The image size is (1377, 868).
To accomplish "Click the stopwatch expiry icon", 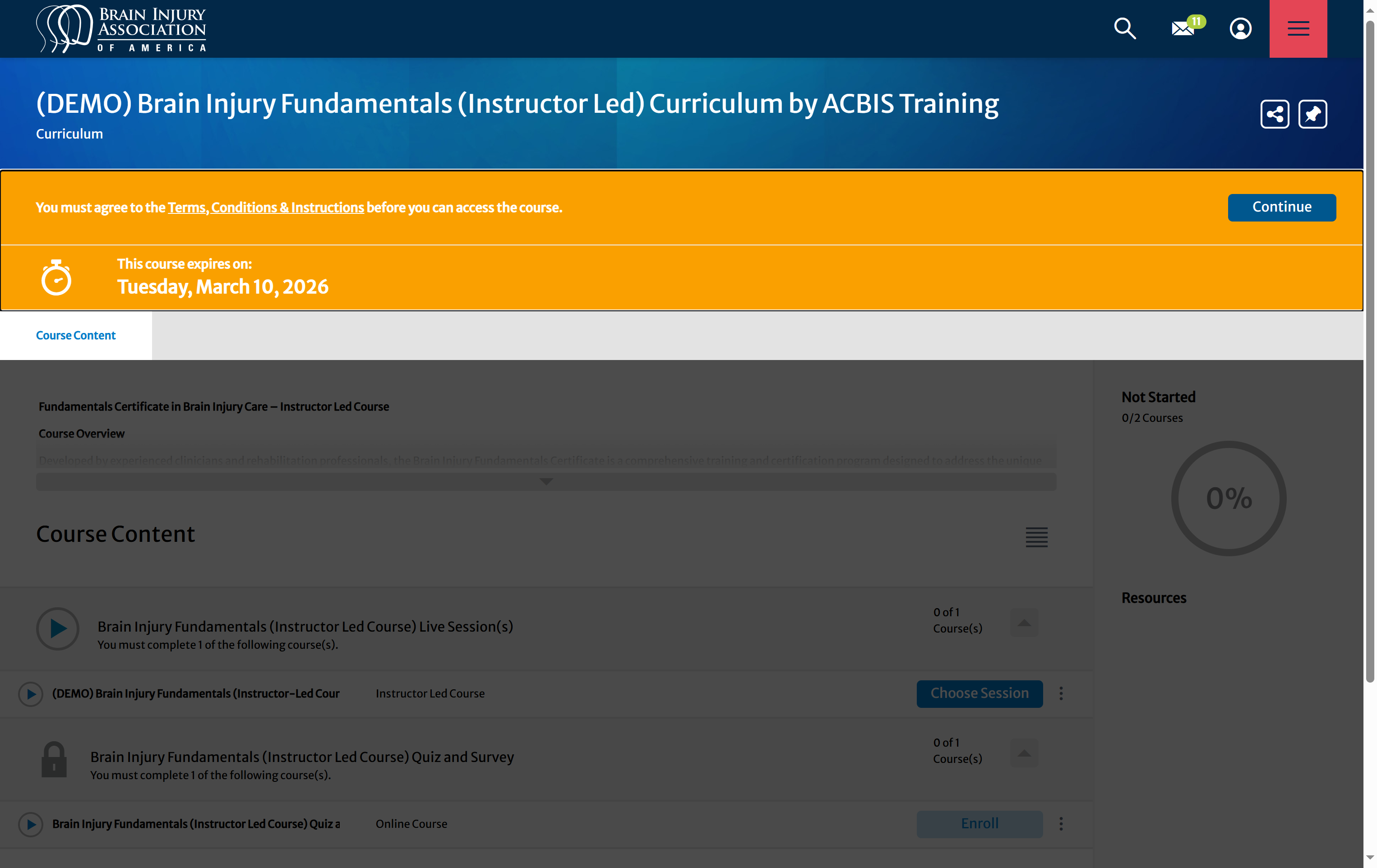I will coord(56,277).
